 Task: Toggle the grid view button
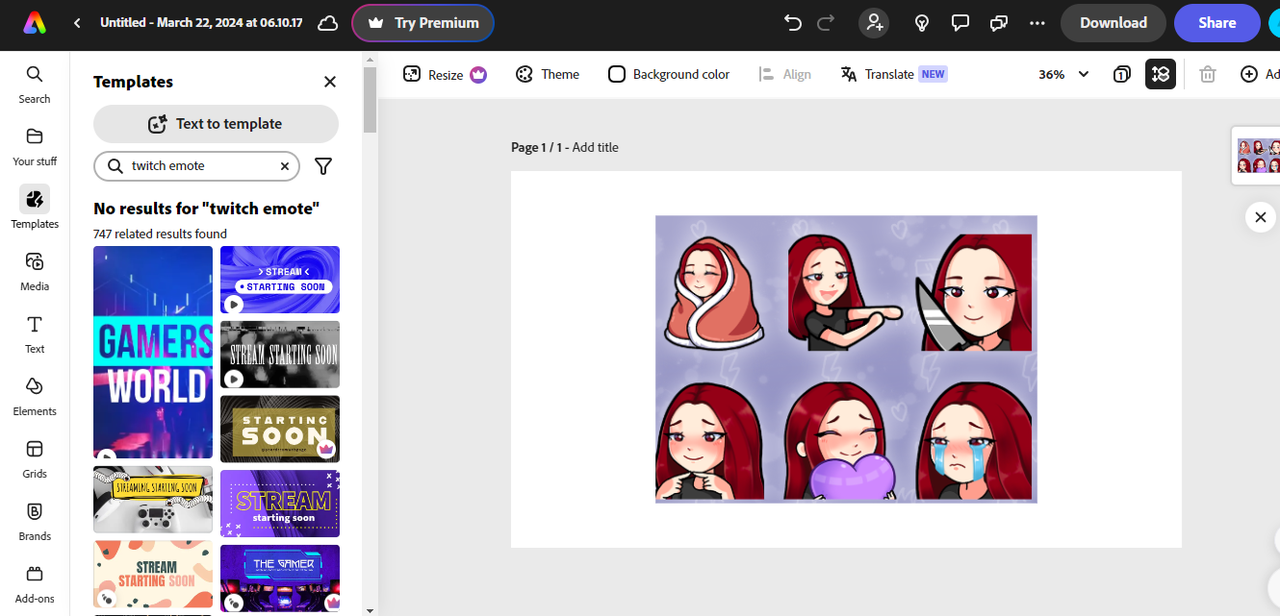click(x=1160, y=74)
